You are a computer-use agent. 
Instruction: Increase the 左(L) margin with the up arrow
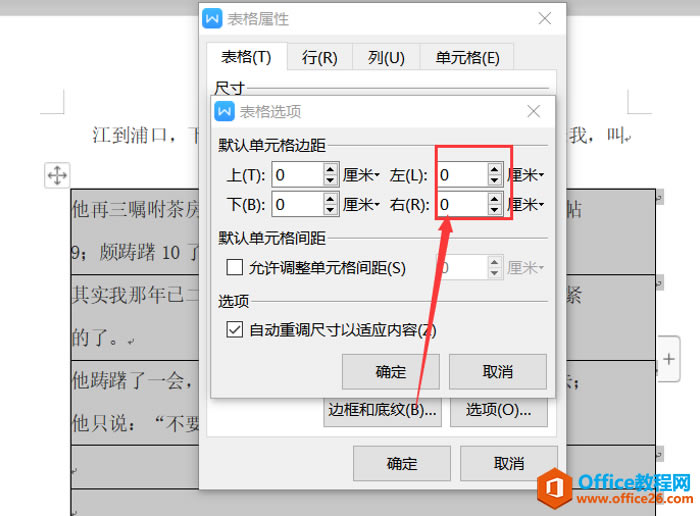494,169
